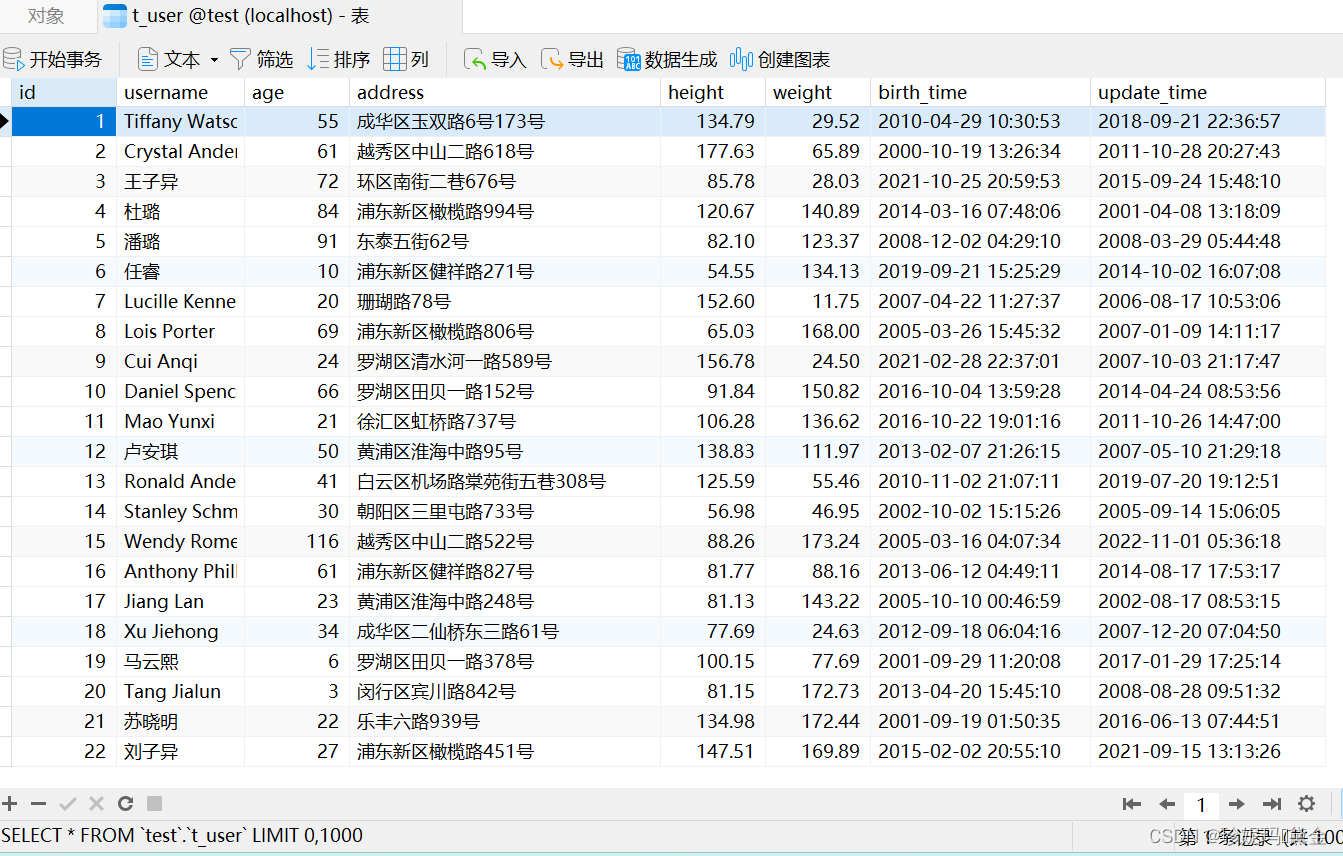
Task: Click the 导出 export button
Action: pos(573,60)
